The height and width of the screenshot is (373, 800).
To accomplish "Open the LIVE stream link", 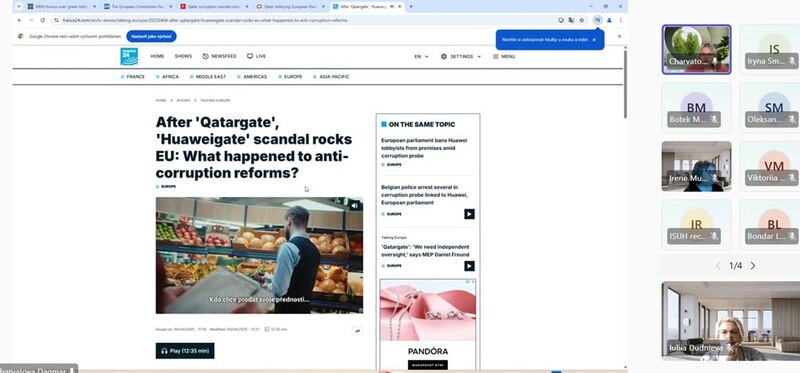I will click(256, 56).
